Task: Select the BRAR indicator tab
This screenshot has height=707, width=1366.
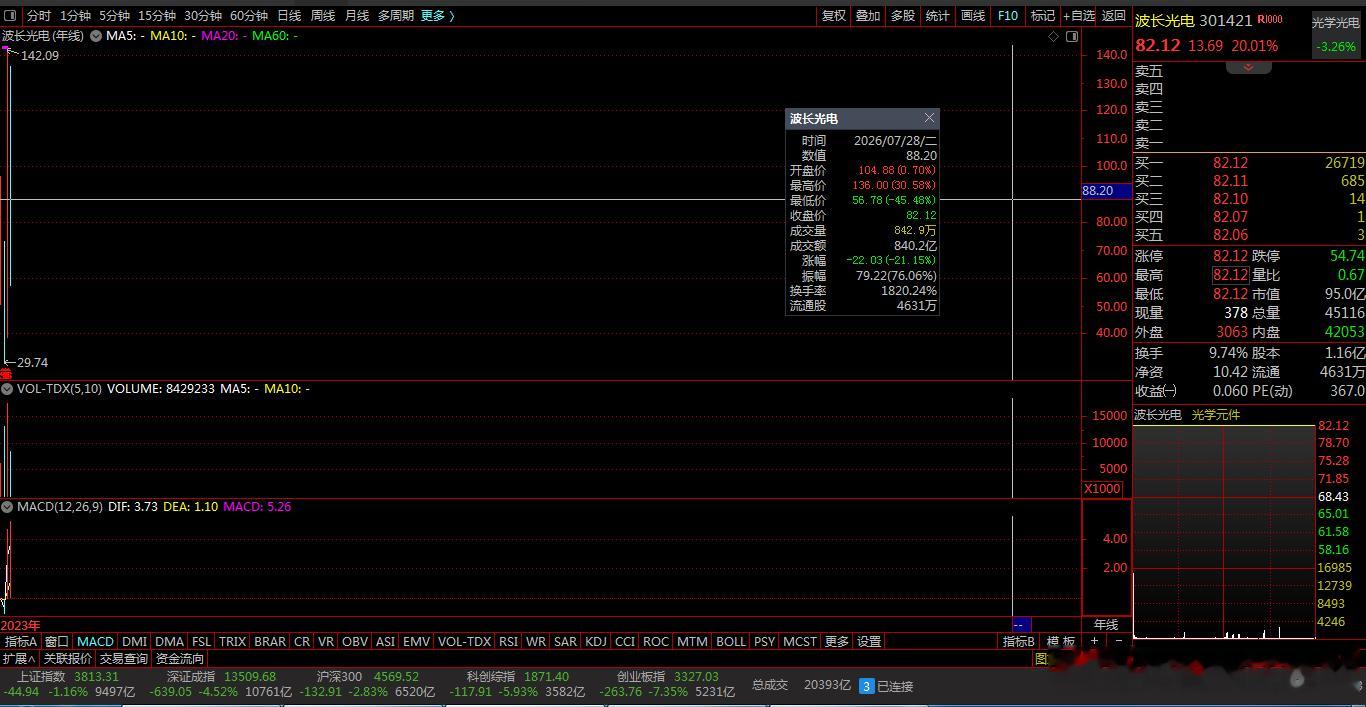Action: pos(270,641)
